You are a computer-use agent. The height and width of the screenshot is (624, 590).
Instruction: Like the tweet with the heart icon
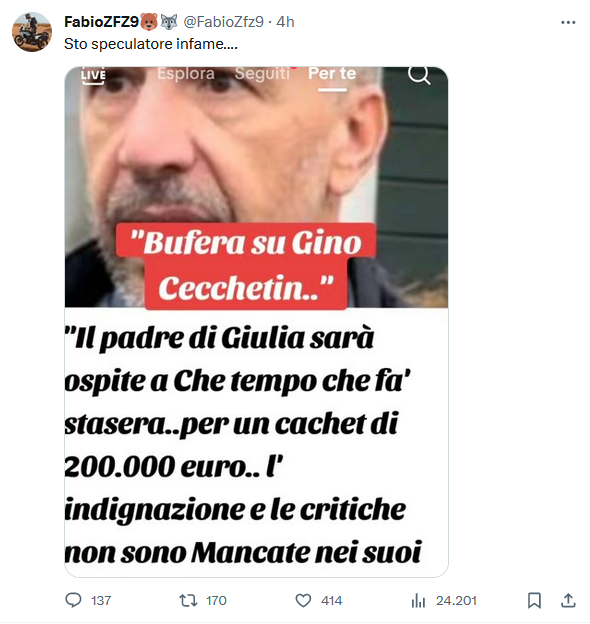[x=303, y=601]
